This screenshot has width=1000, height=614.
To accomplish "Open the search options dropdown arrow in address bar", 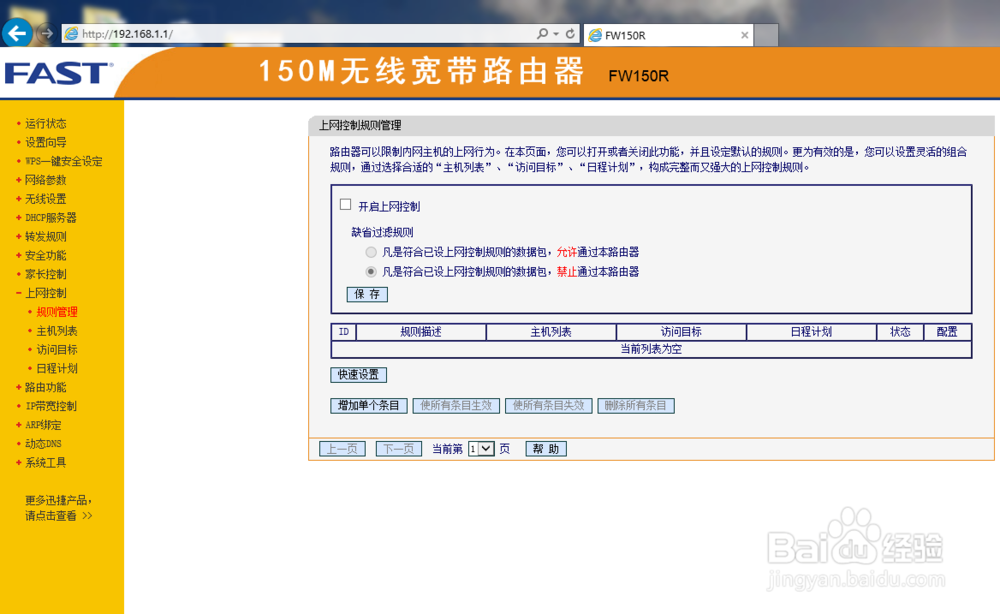I will (x=557, y=33).
